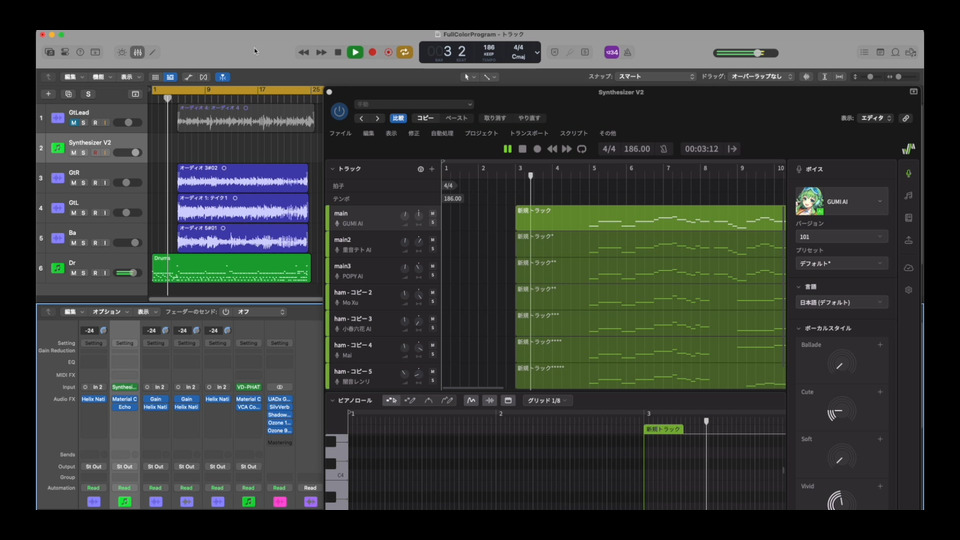Click the Drums MIDI region in the arrangement
Image resolution: width=960 pixels, height=540 pixels.
(x=230, y=268)
